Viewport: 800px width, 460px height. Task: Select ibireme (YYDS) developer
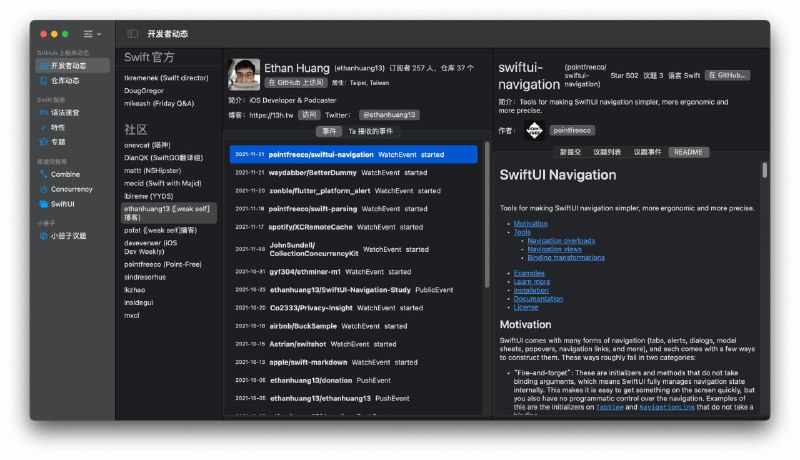(148, 196)
